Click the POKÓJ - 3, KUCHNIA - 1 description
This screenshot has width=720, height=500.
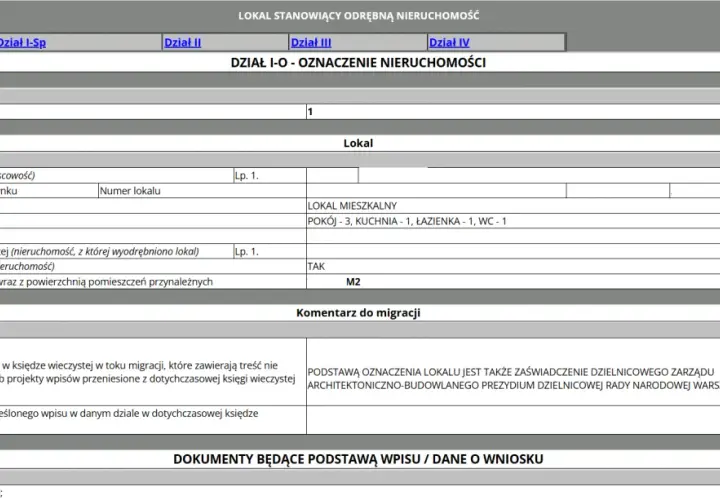(407, 221)
